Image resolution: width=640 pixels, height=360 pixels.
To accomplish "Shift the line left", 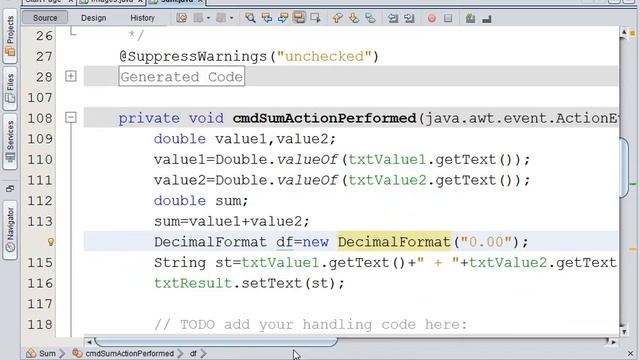I will pyautogui.click(x=393, y=18).
